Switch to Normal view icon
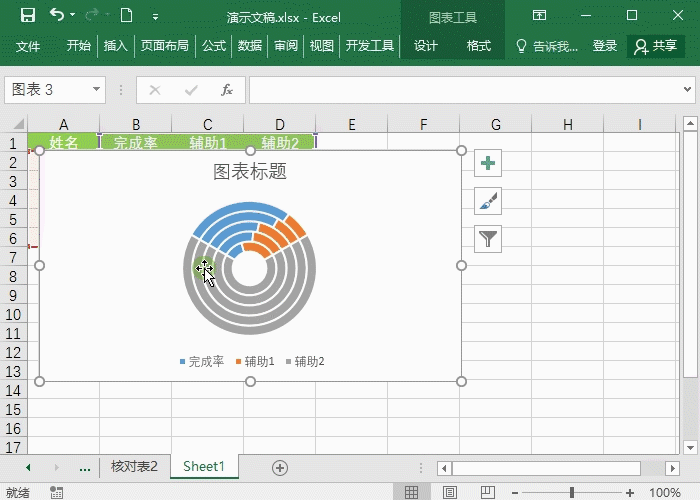700x500 pixels. 411,492
